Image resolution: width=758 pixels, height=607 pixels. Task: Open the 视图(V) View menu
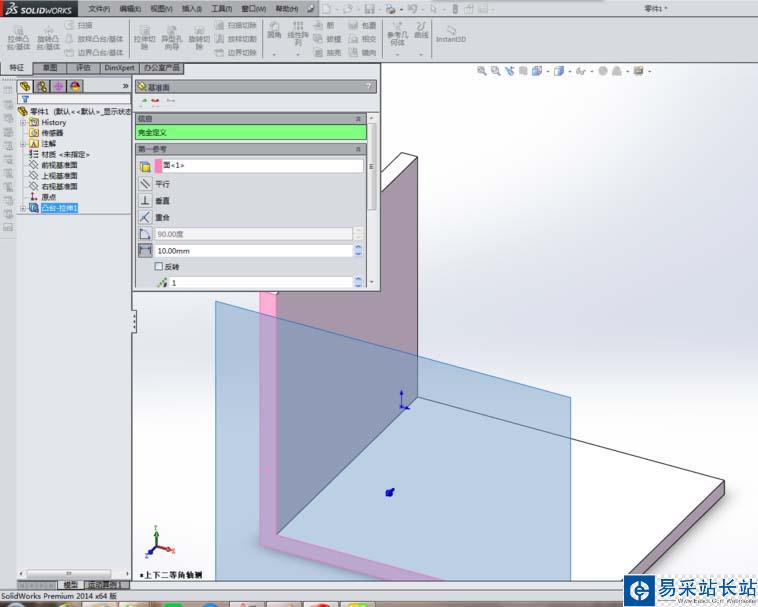(x=161, y=9)
